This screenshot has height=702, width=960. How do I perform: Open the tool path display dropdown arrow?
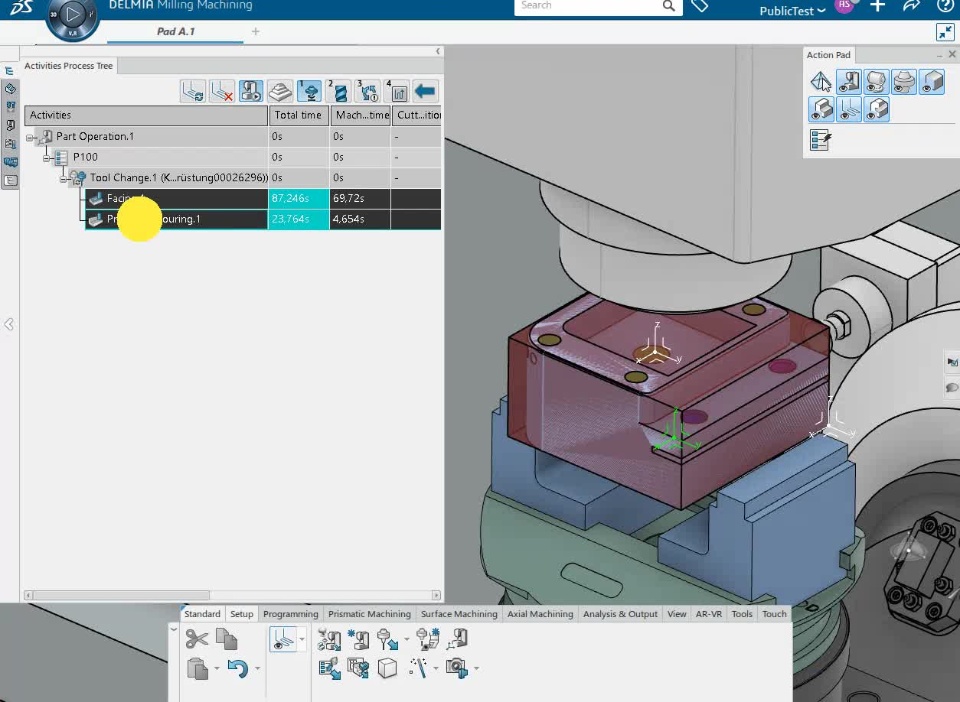pos(302,640)
